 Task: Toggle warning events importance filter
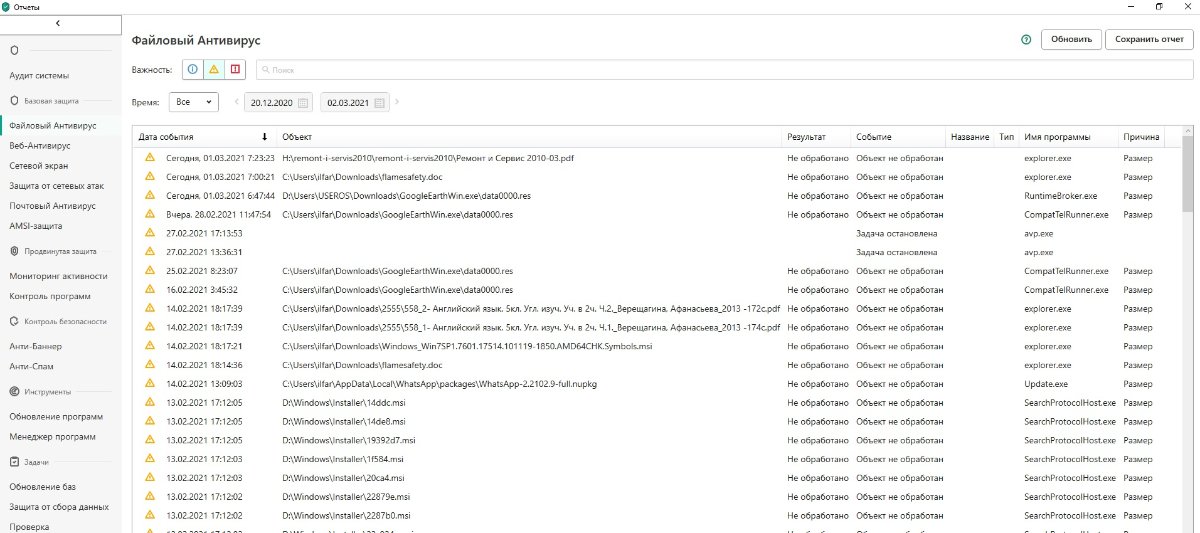(213, 70)
